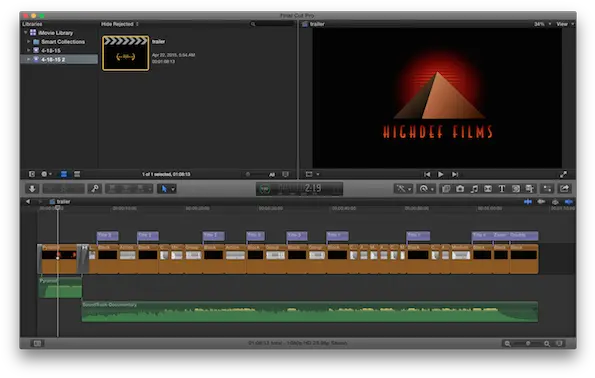Toggle the Inspector panel button
595x378 pixels.
(x=547, y=189)
